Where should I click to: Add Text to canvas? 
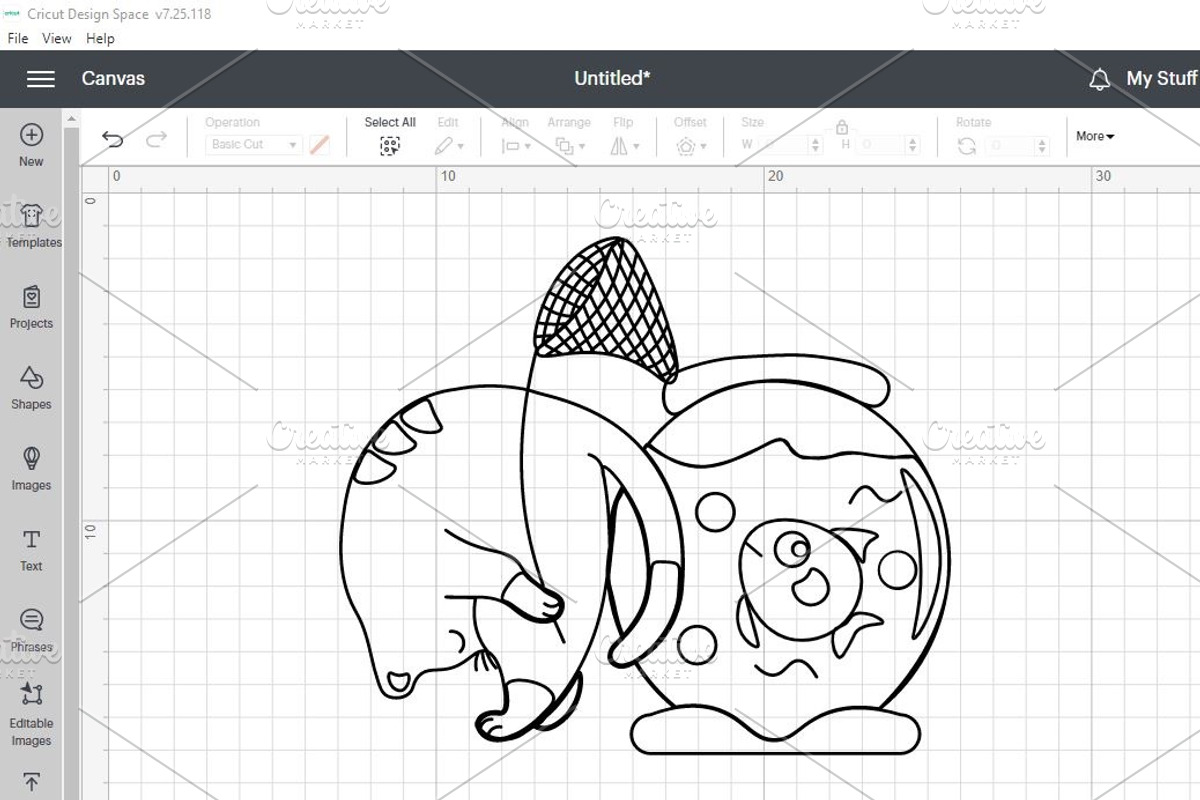[31, 549]
